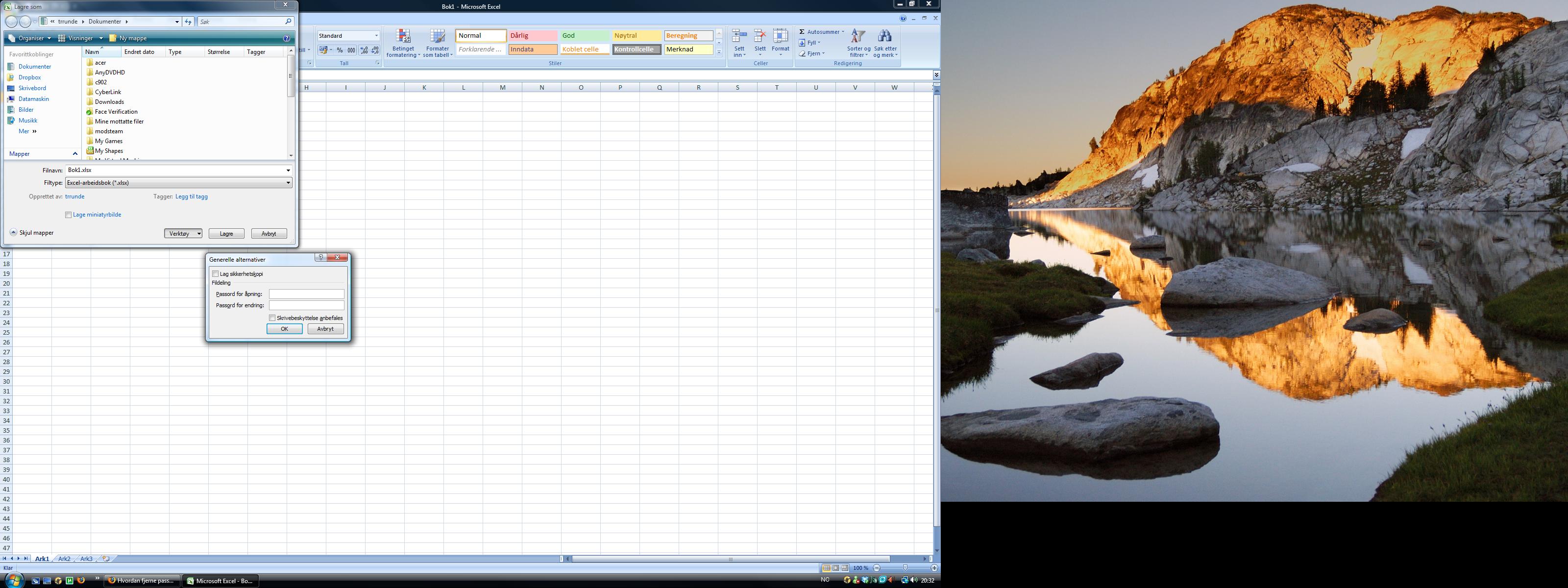The width and height of the screenshot is (1568, 588).
Task: Collapse folders via Skjul mapper
Action: click(32, 233)
